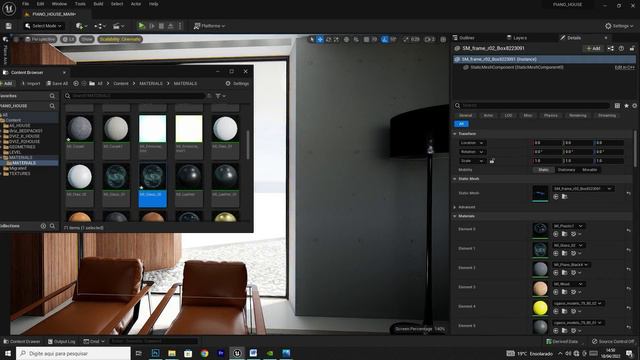
Task: Add a new collection
Action: click(43, 226)
